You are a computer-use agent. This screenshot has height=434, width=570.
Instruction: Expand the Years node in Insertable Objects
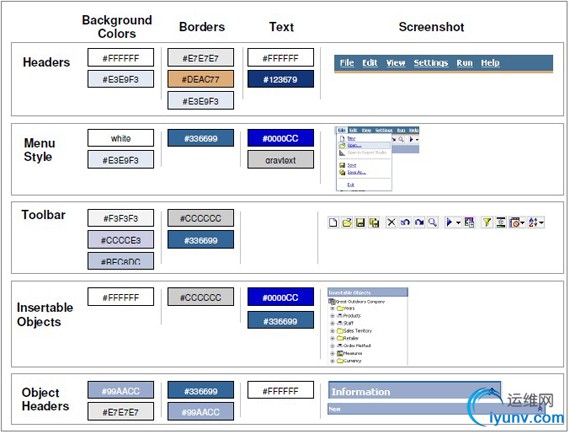(332, 309)
